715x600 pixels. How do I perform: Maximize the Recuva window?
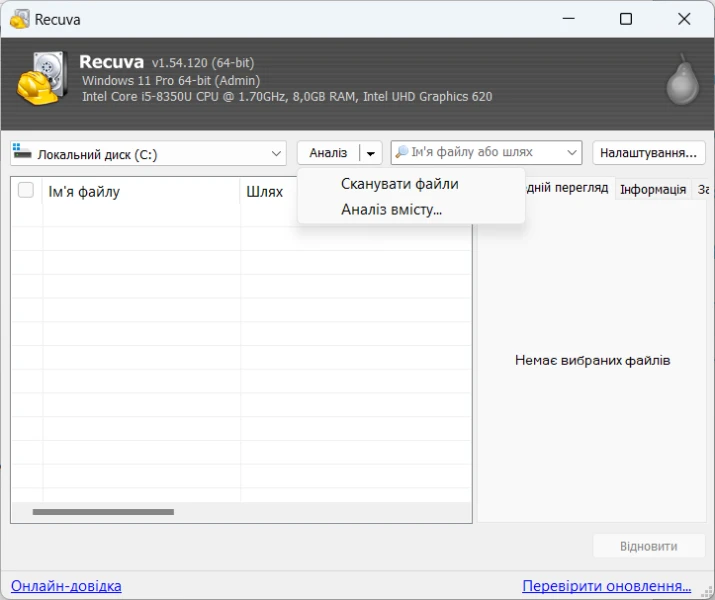(626, 19)
